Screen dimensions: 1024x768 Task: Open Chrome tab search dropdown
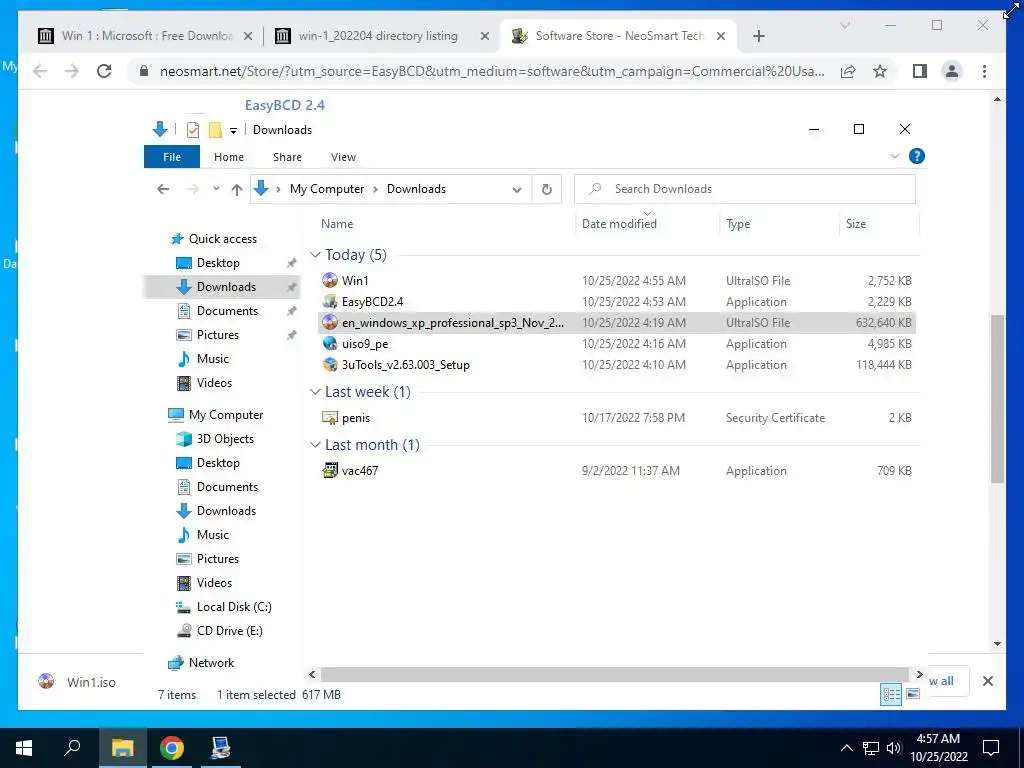844,25
